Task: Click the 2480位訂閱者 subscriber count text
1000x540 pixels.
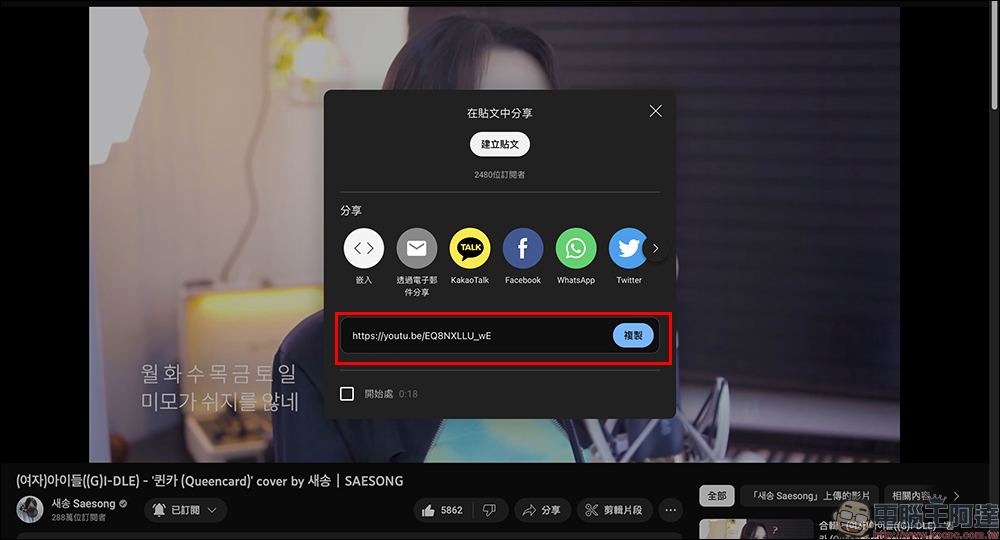Action: 499,175
